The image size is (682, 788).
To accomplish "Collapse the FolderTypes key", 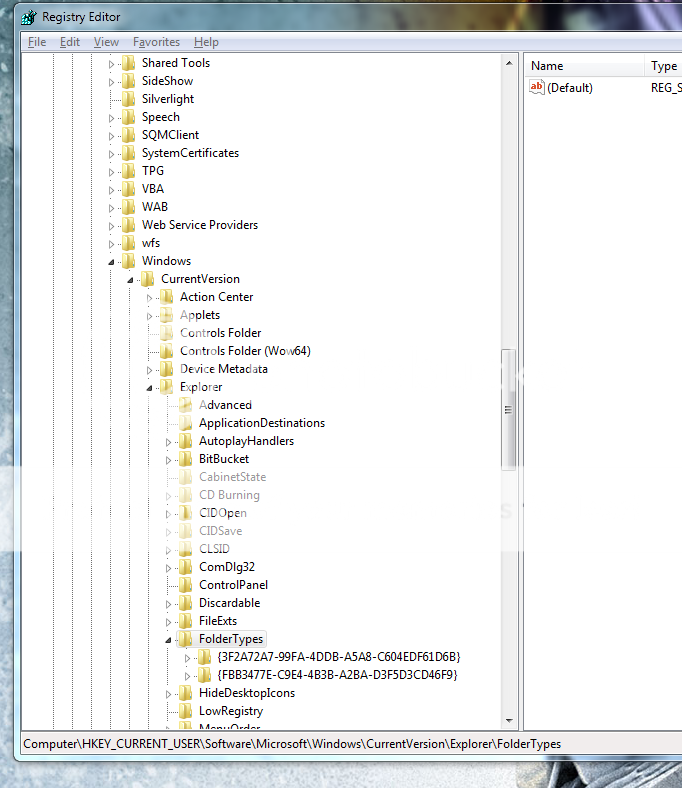I will point(169,640).
